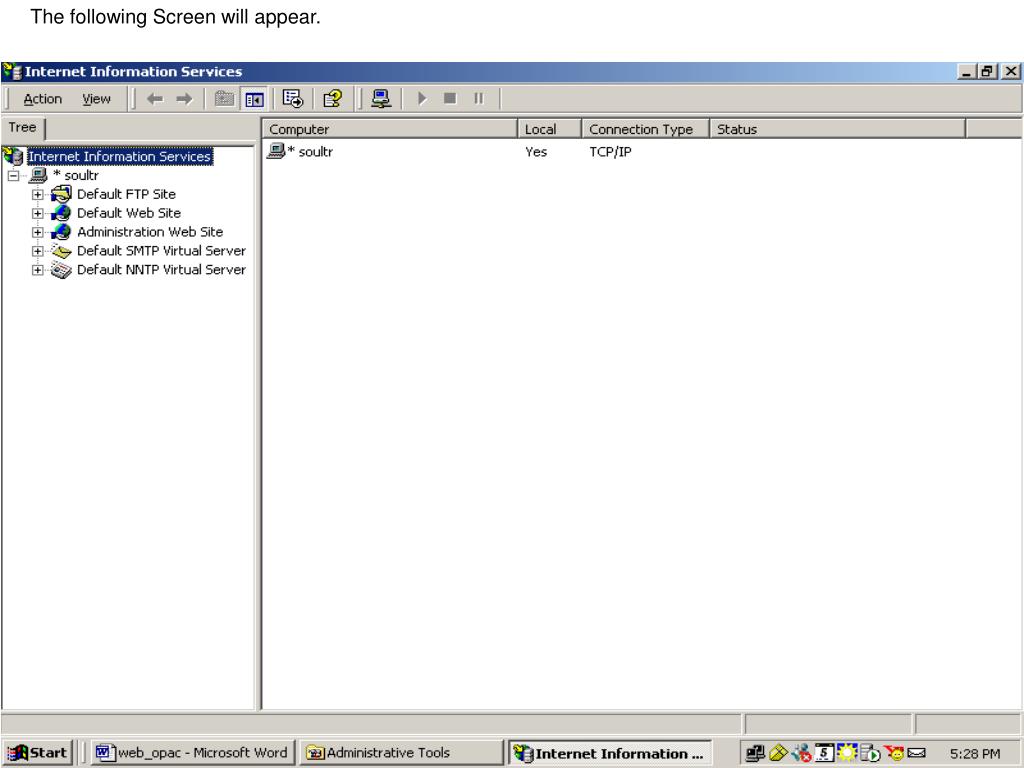This screenshot has width=1024, height=768.
Task: Click the Up one level toolbar icon
Action: [x=224, y=99]
